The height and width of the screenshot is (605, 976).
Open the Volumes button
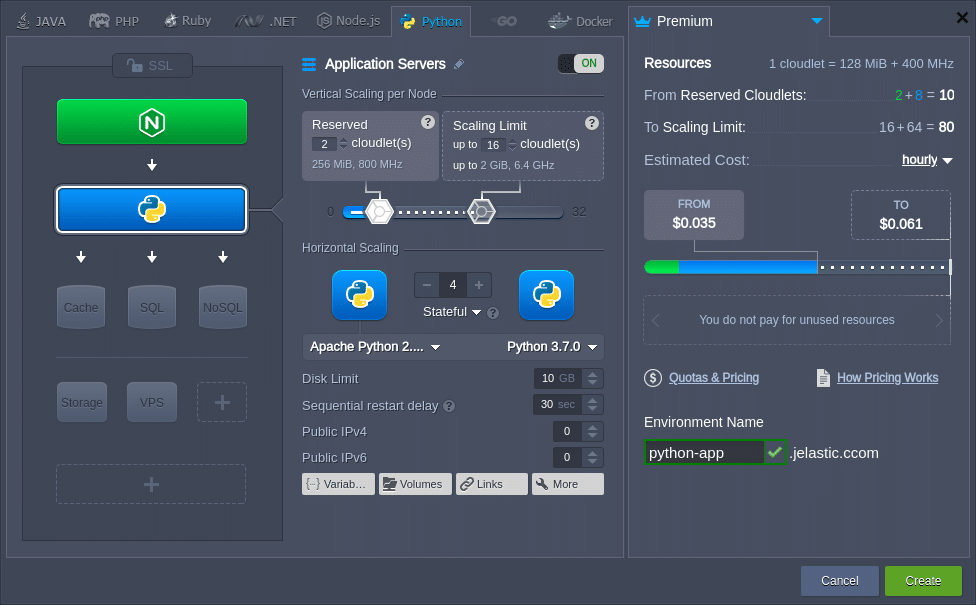click(x=415, y=484)
